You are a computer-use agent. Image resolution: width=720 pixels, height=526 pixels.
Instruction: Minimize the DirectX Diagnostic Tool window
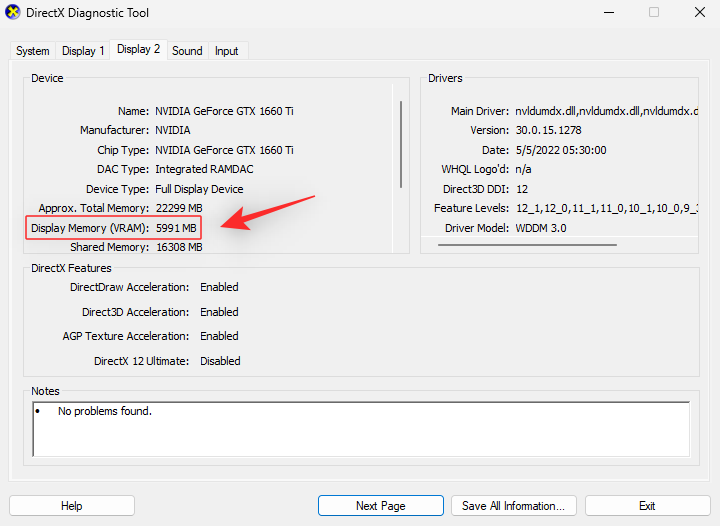[x=609, y=12]
